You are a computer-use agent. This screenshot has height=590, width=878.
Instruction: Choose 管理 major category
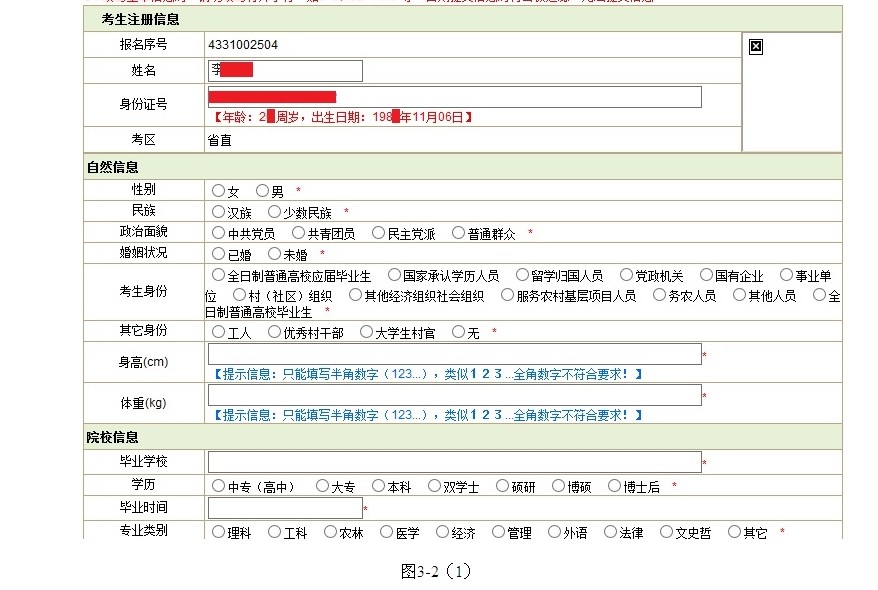[498, 532]
